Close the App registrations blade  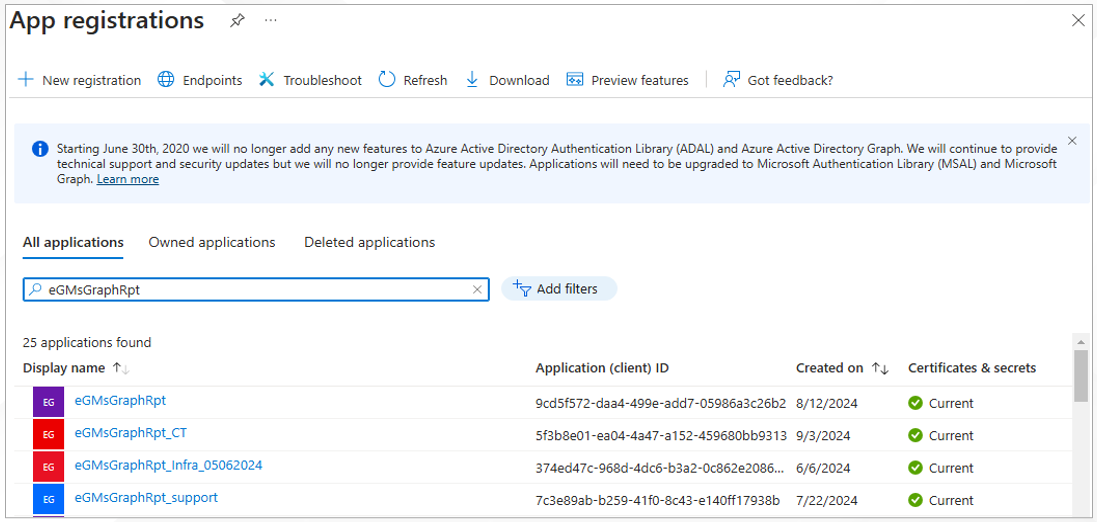(1078, 21)
